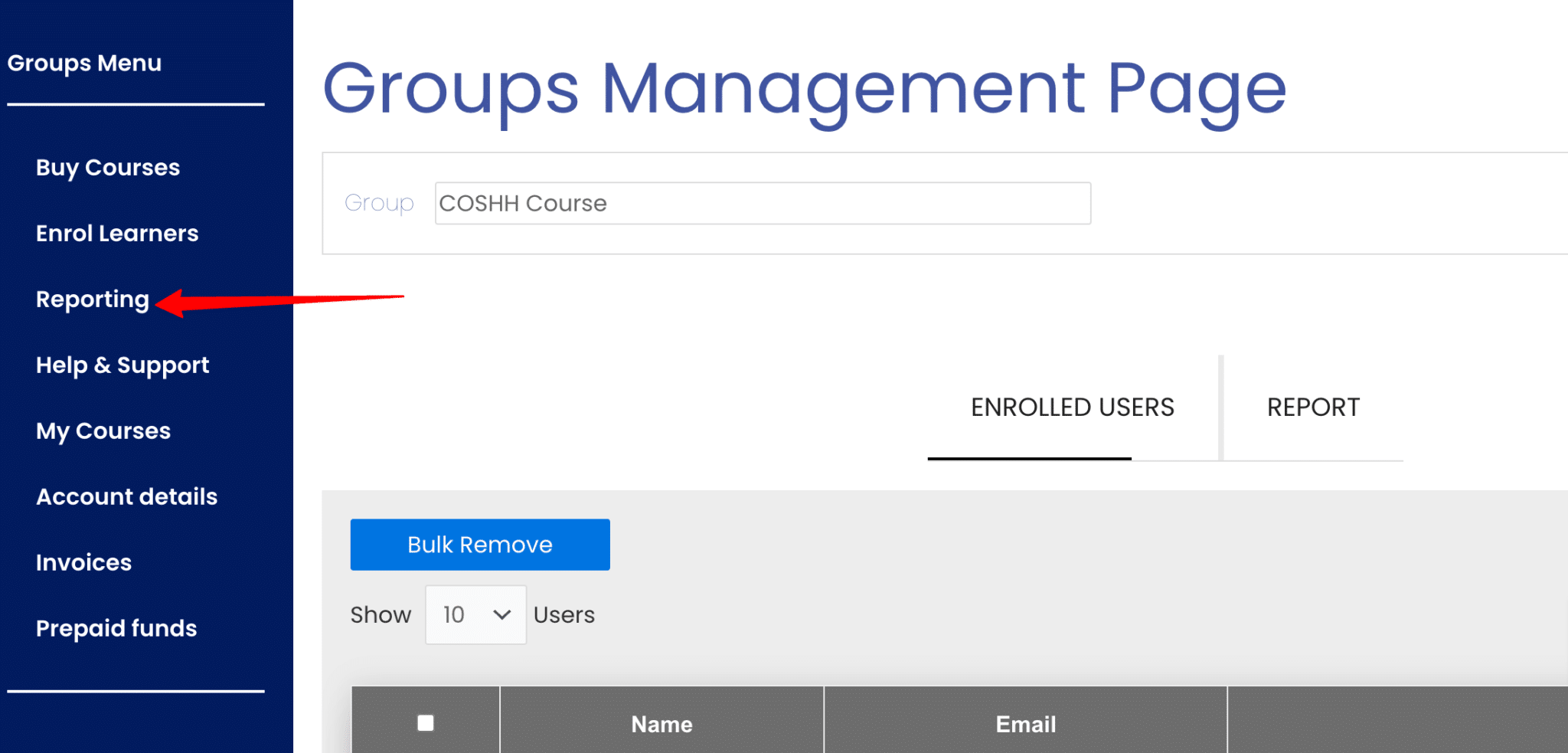Screen dimensions: 1568x753
Task: Switch to the Report tab
Action: click(x=1313, y=408)
